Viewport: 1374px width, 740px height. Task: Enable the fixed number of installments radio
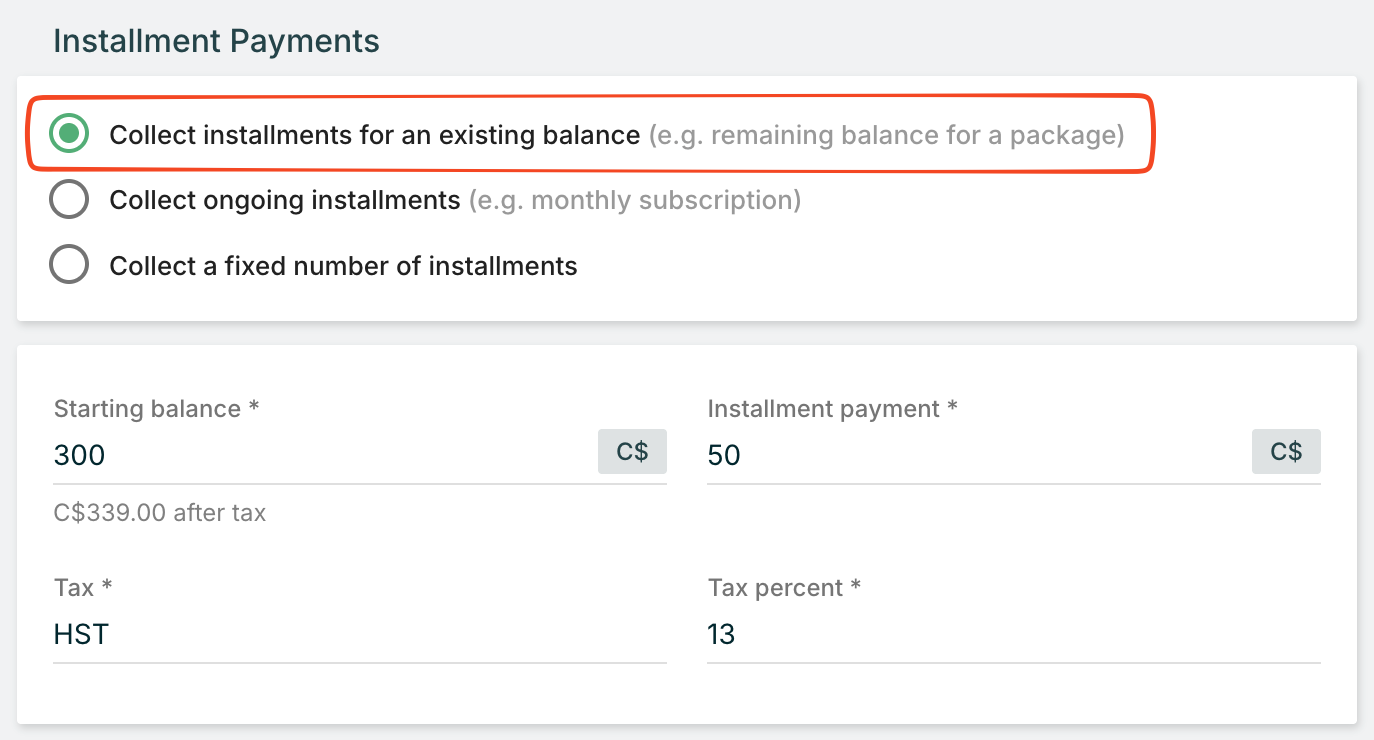point(69,266)
